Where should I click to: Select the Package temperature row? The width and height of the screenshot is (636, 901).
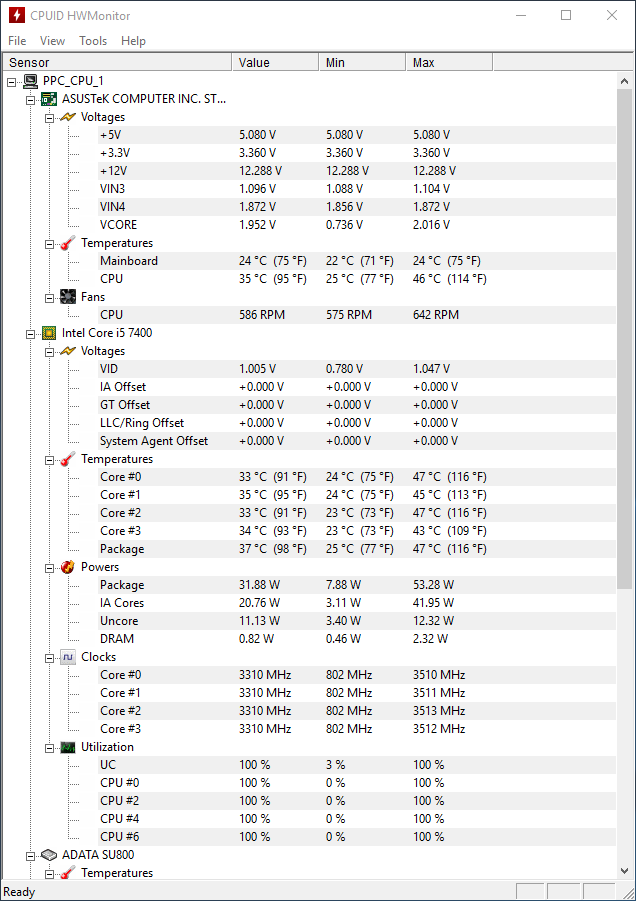pyautogui.click(x=356, y=549)
